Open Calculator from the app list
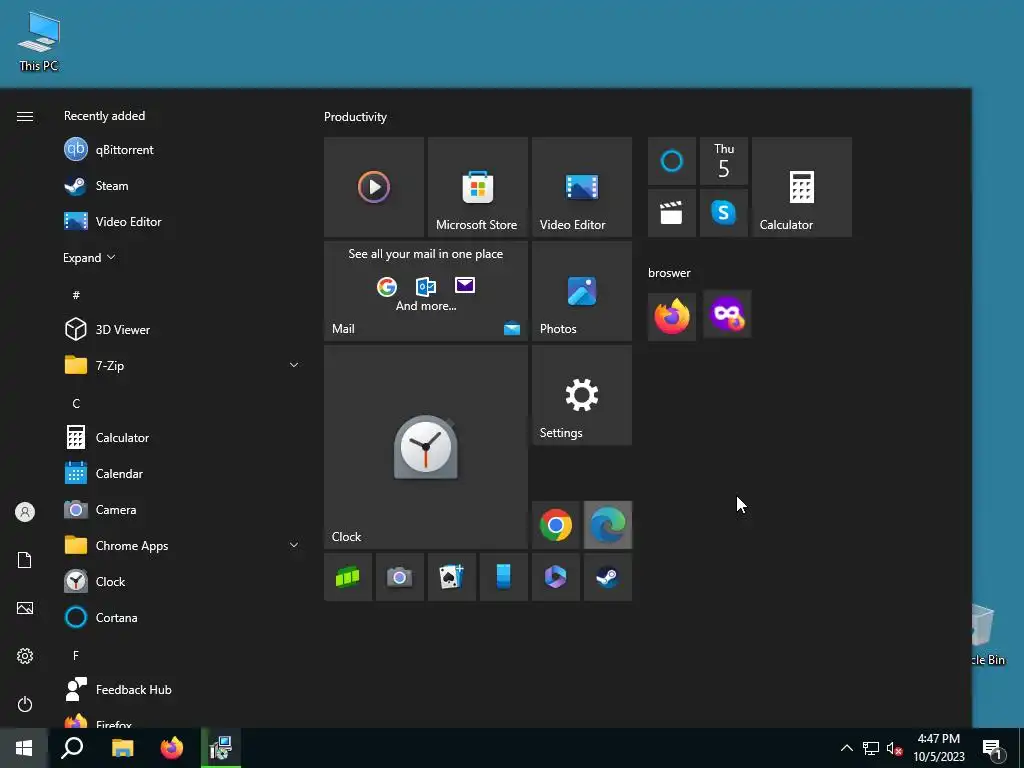This screenshot has height=768, width=1024. (180, 438)
